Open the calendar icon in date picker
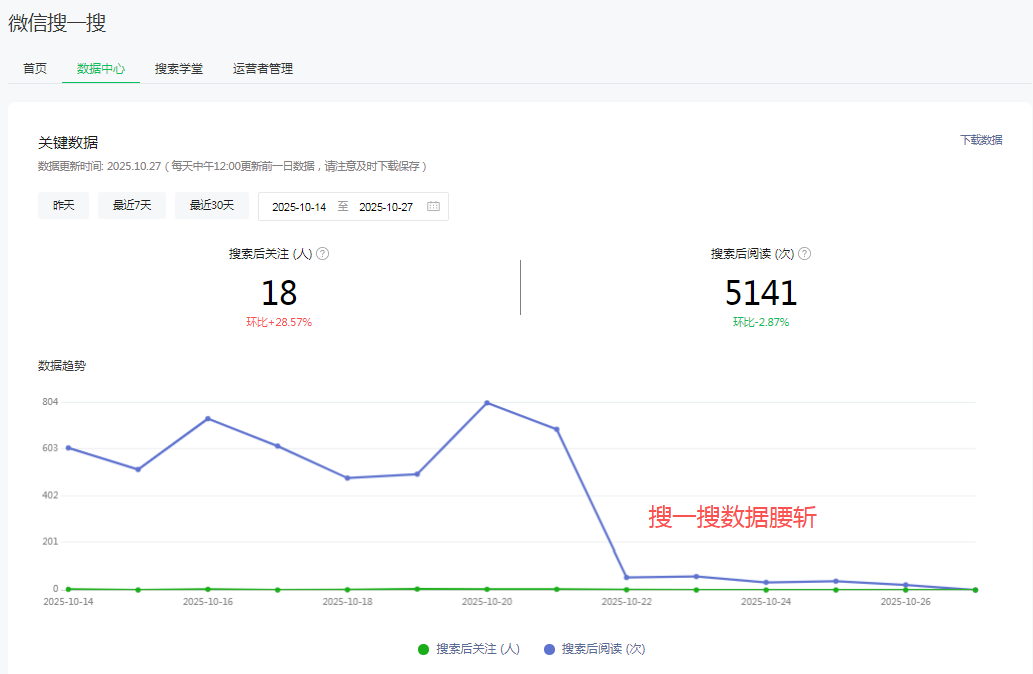The height and width of the screenshot is (674, 1033). tap(433, 206)
